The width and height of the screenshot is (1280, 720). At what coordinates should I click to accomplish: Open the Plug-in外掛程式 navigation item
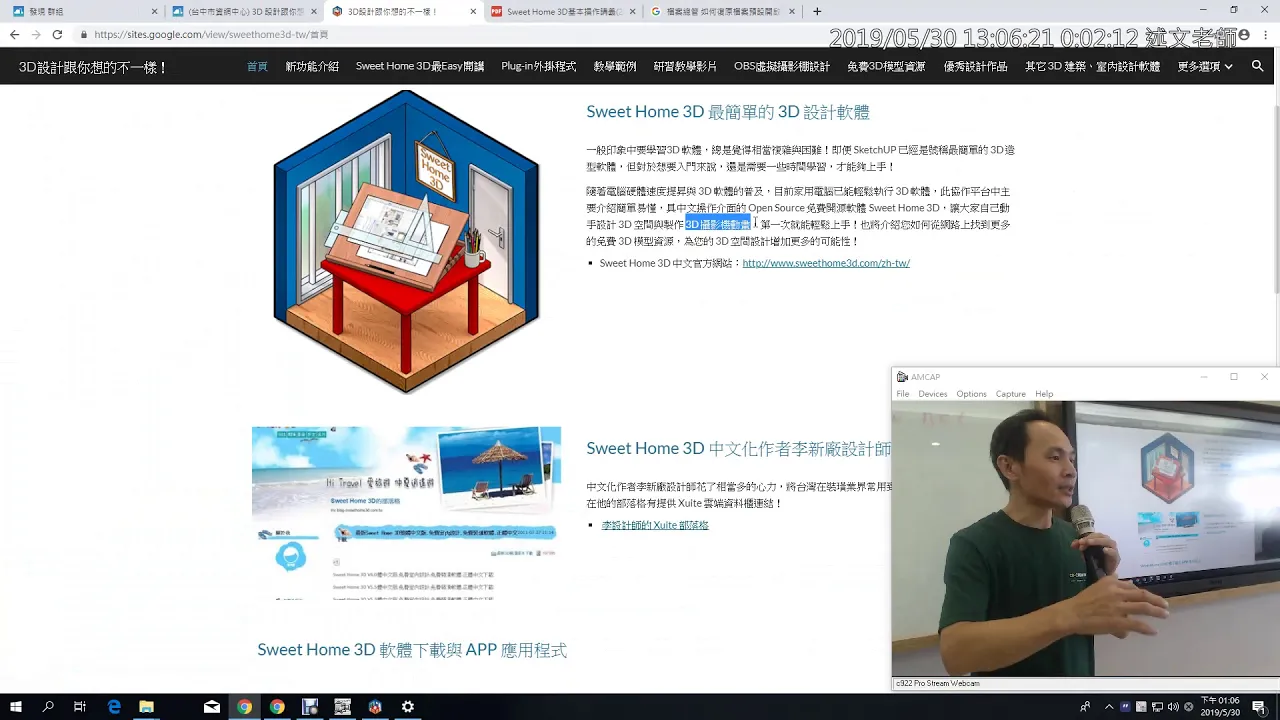539,67
